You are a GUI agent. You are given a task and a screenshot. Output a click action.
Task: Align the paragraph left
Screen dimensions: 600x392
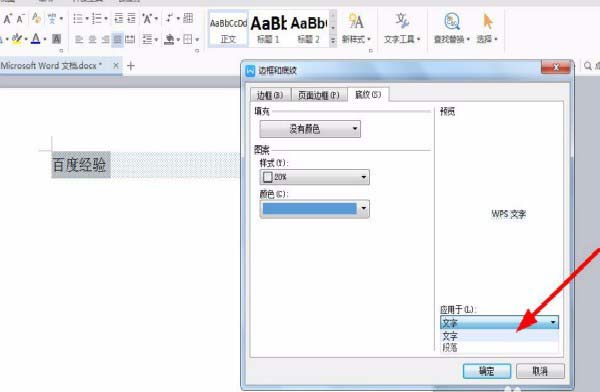[x=79, y=39]
